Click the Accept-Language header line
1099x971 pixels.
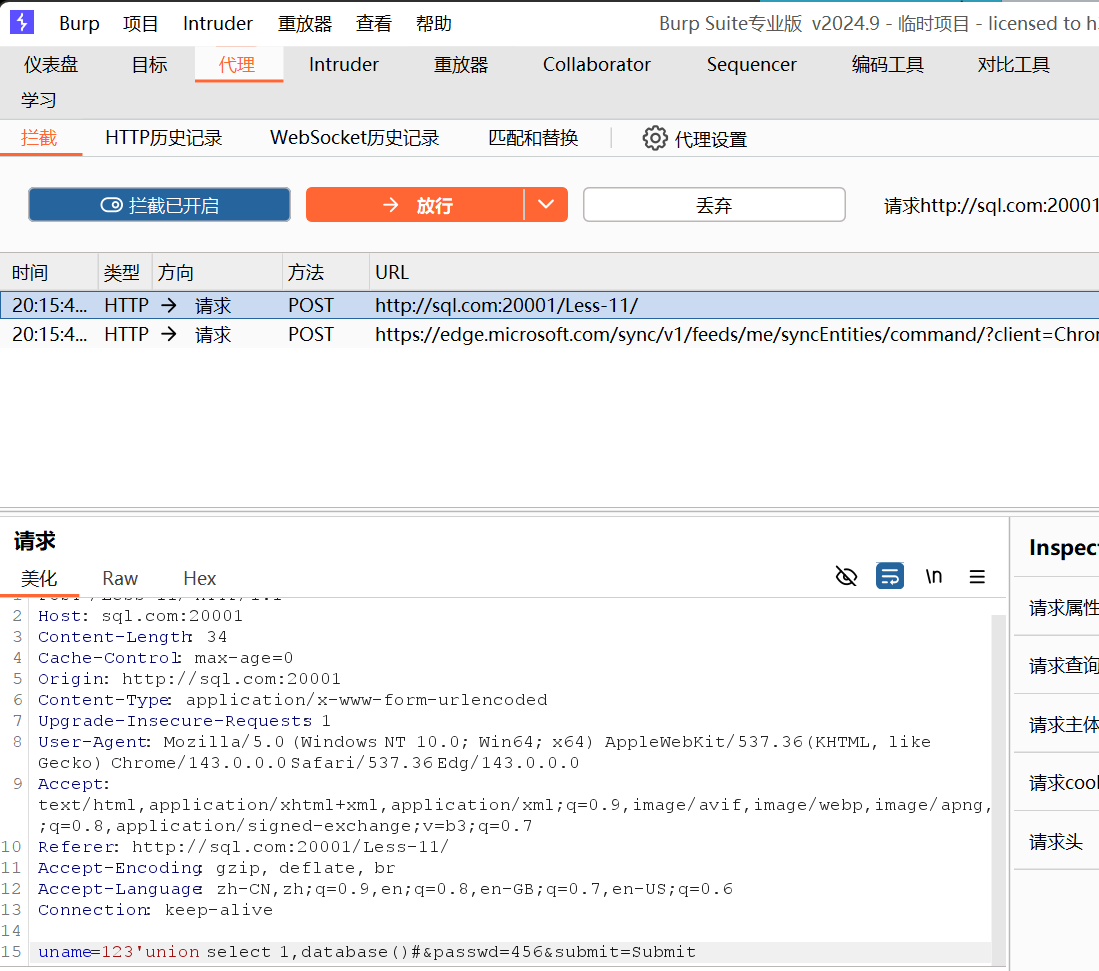385,889
